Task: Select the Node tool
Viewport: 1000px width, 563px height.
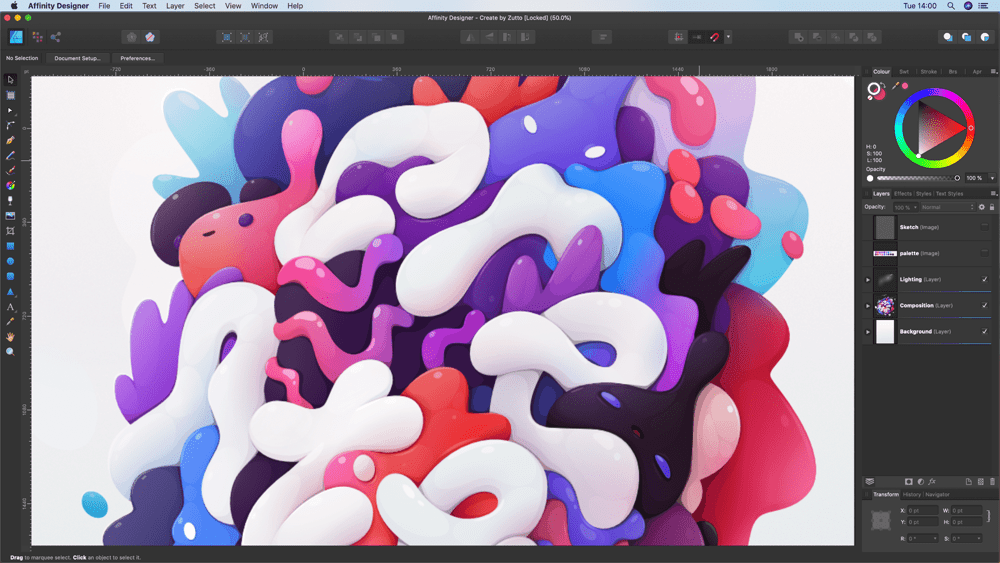Action: pyautogui.click(x=10, y=110)
